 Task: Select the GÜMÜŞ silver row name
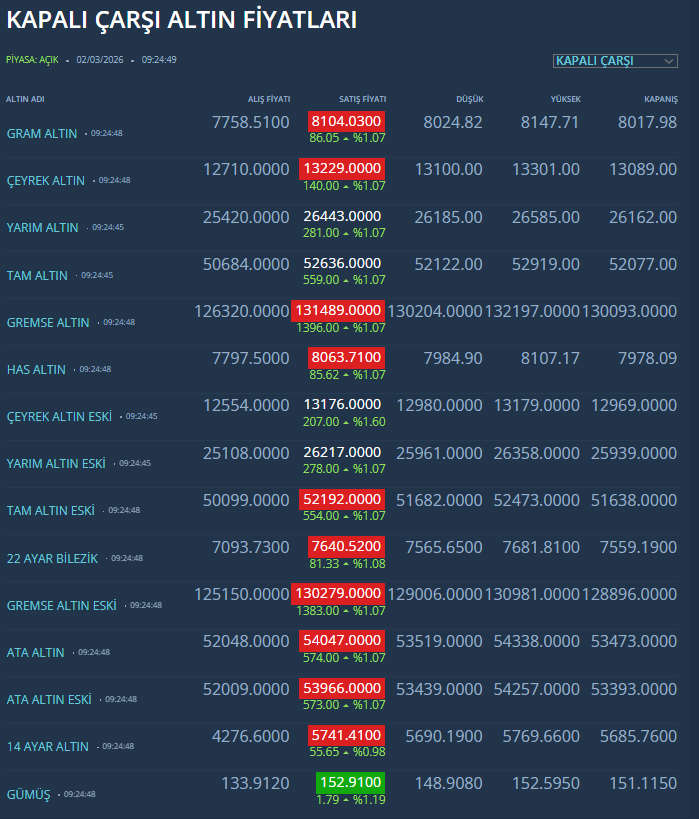[x=28, y=795]
